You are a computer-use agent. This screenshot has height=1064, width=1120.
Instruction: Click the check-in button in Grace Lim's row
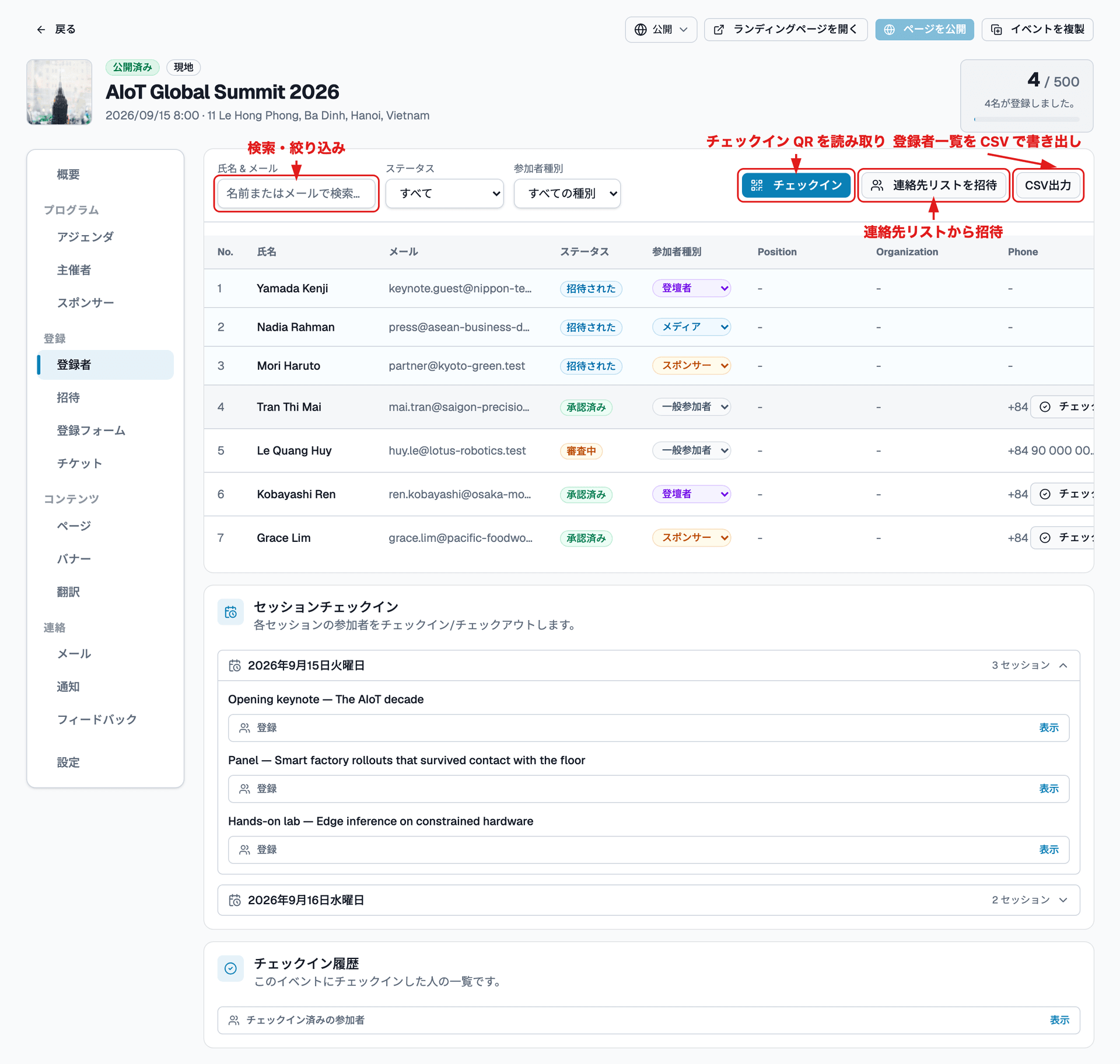(1062, 538)
